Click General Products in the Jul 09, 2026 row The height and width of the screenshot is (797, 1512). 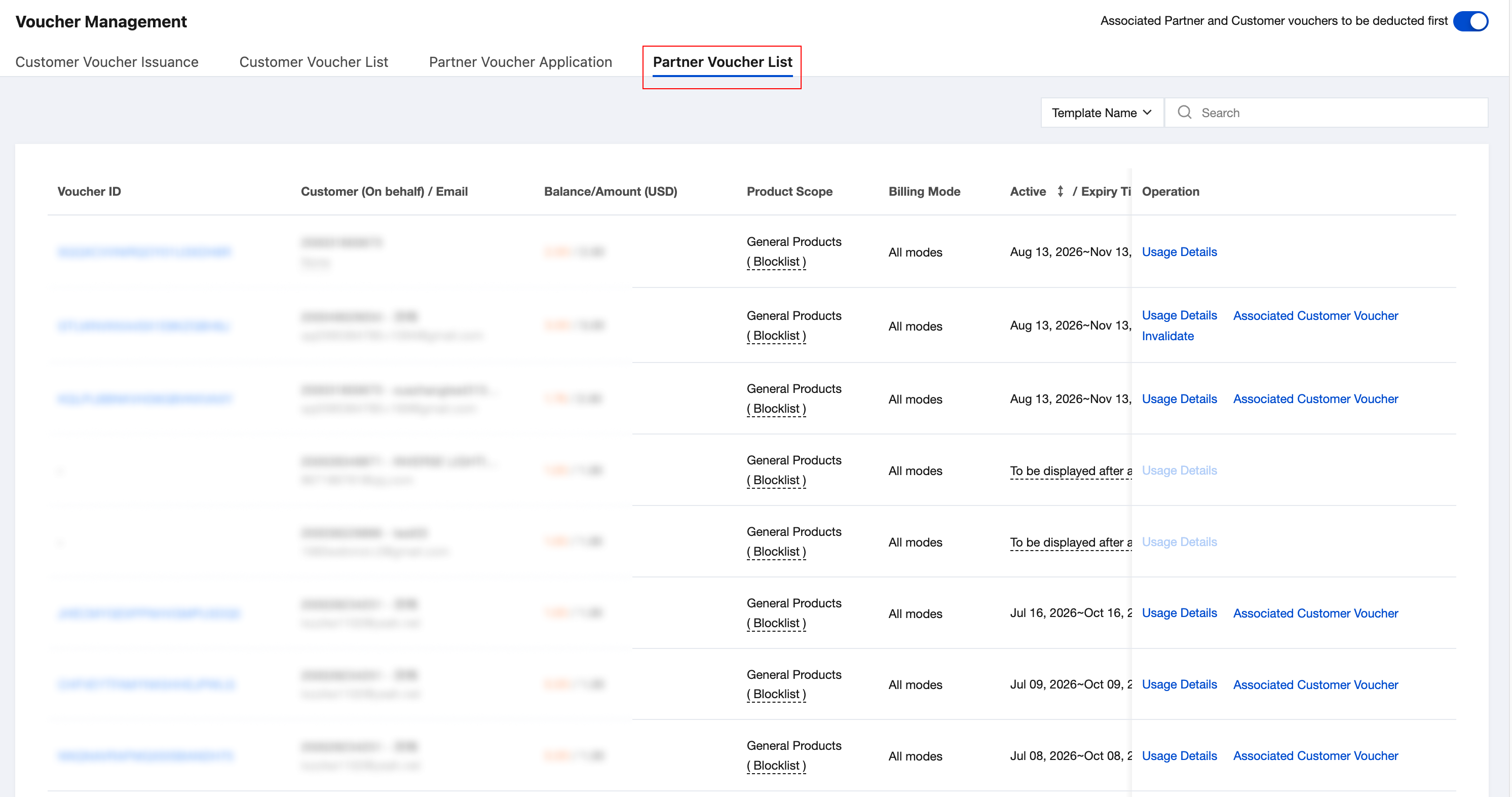pos(793,675)
